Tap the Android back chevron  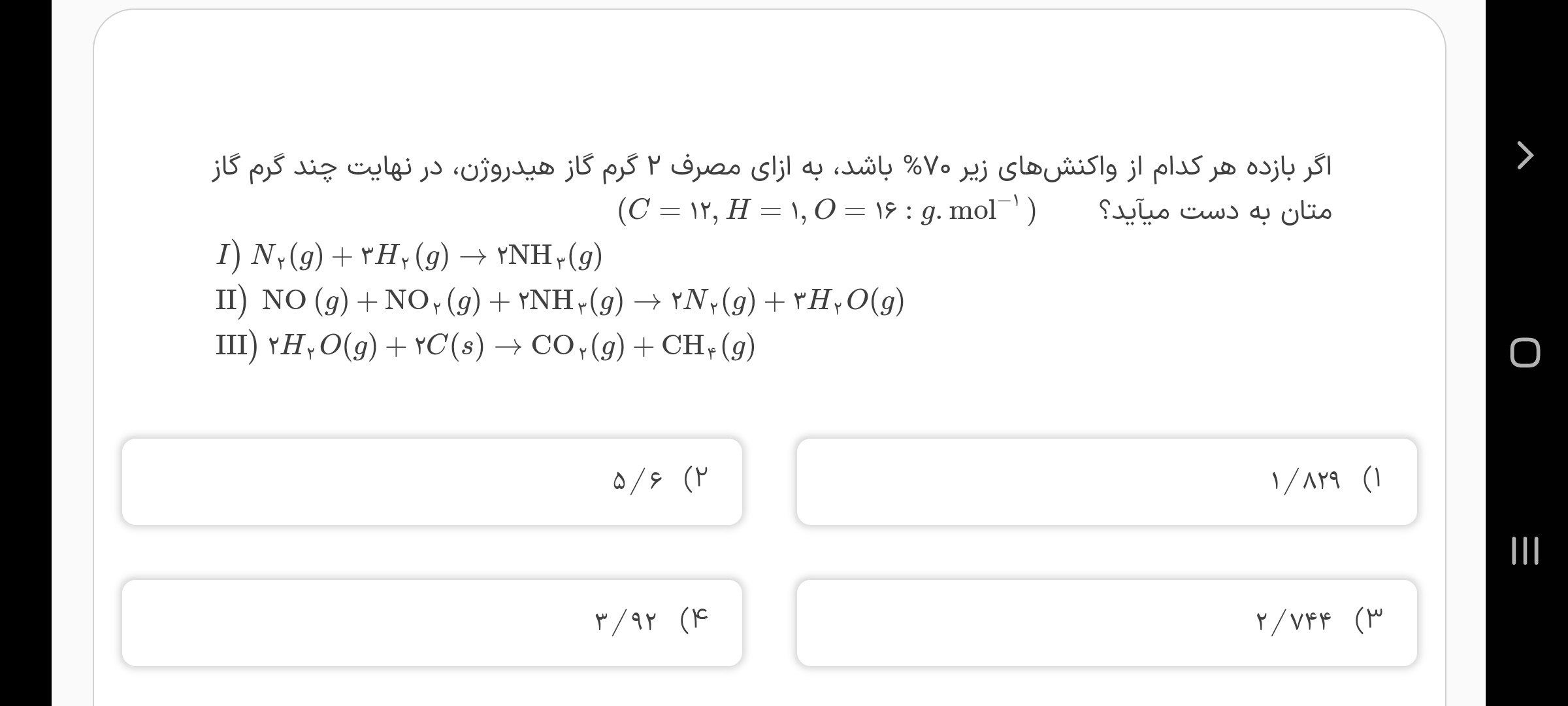[1525, 156]
